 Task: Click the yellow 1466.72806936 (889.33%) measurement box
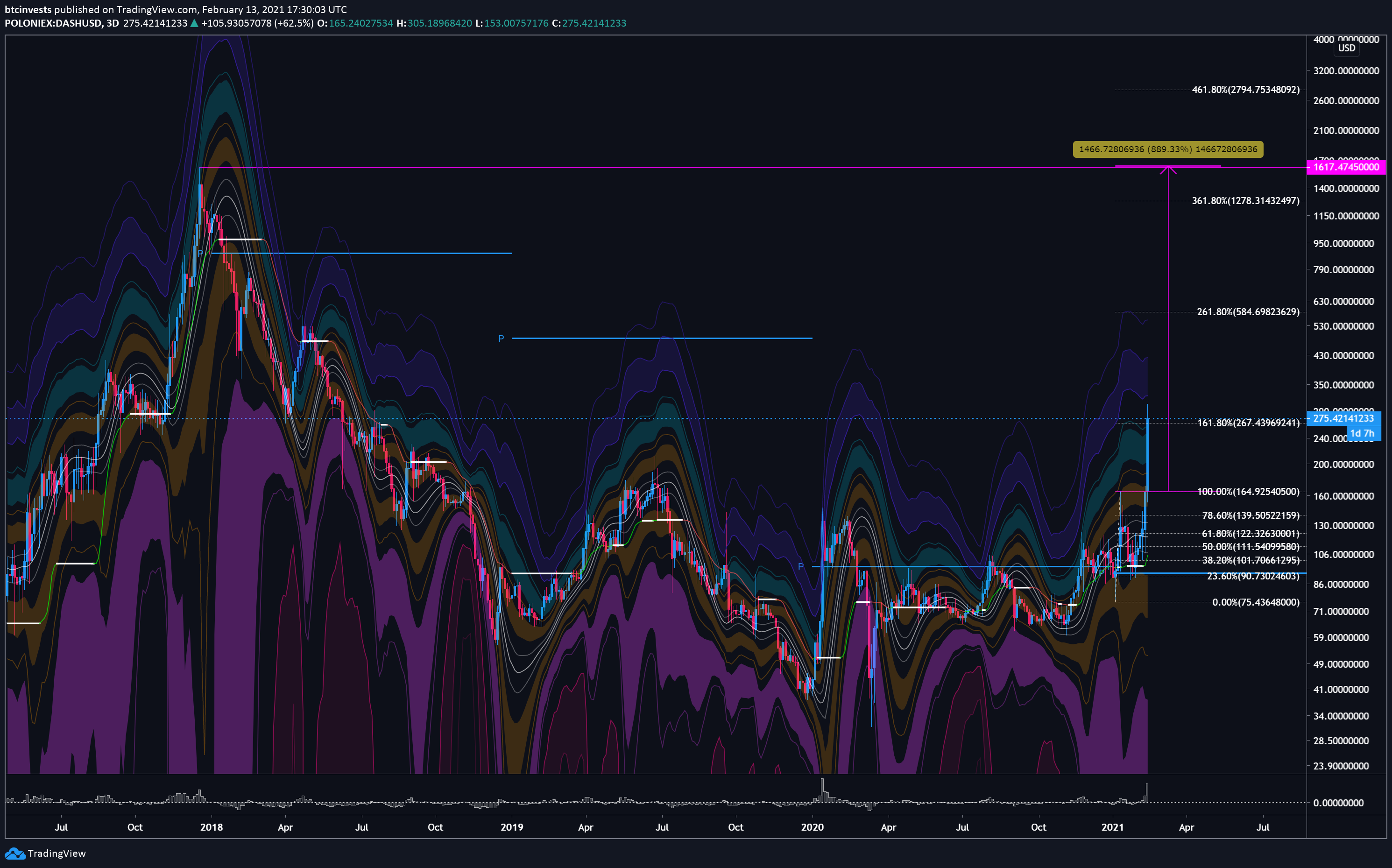[1168, 149]
